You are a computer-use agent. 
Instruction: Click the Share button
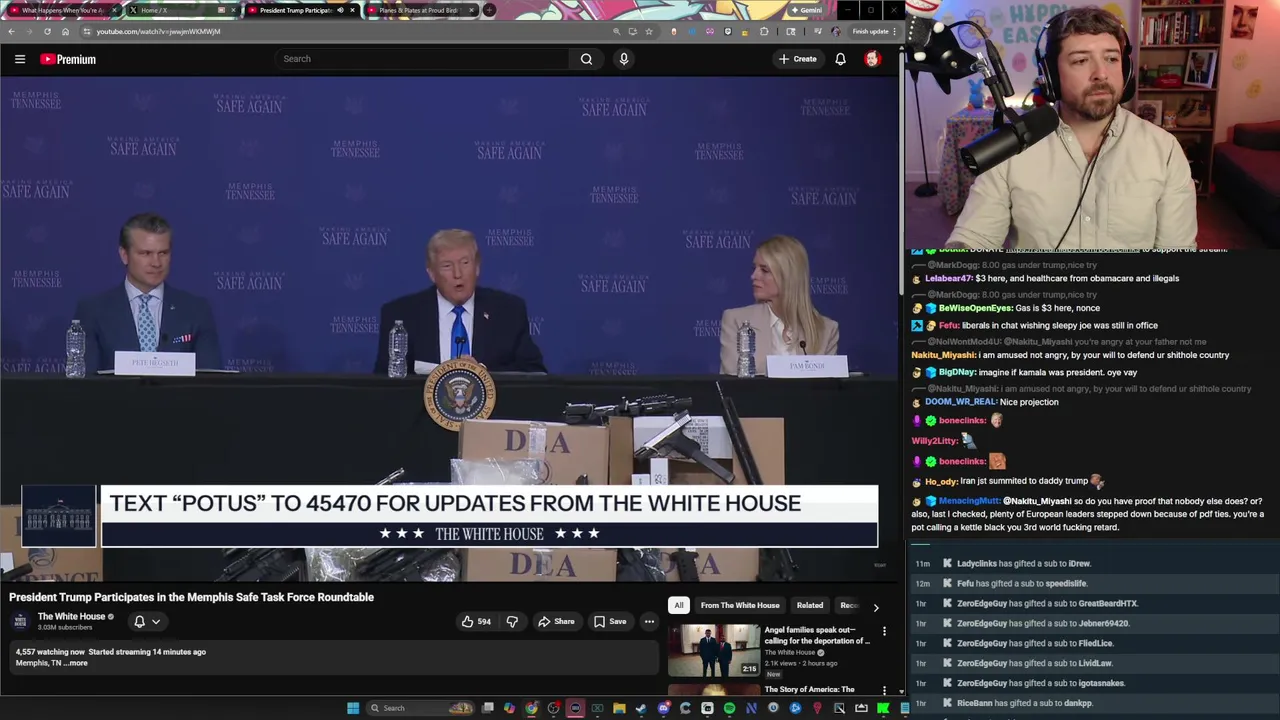click(x=556, y=621)
